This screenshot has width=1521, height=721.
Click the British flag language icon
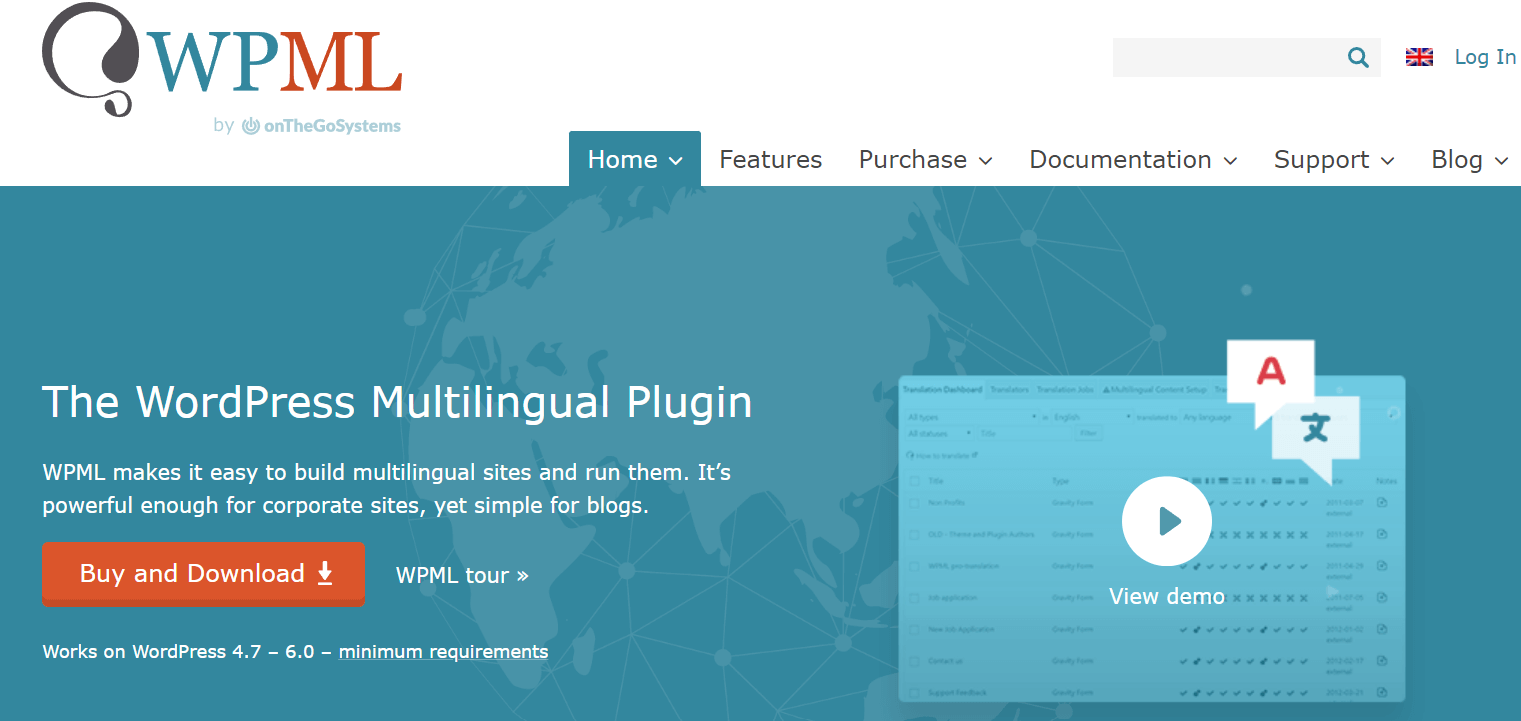(1419, 57)
